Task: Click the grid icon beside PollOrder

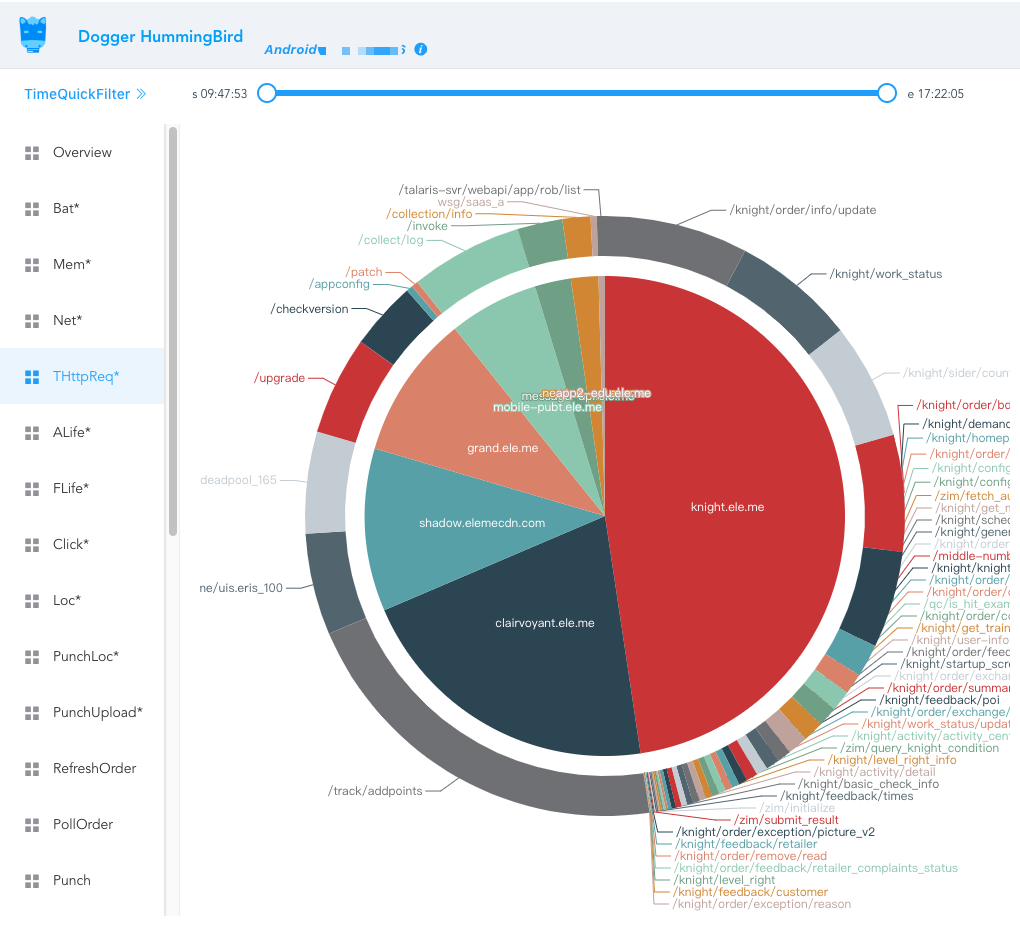Action: 32,825
